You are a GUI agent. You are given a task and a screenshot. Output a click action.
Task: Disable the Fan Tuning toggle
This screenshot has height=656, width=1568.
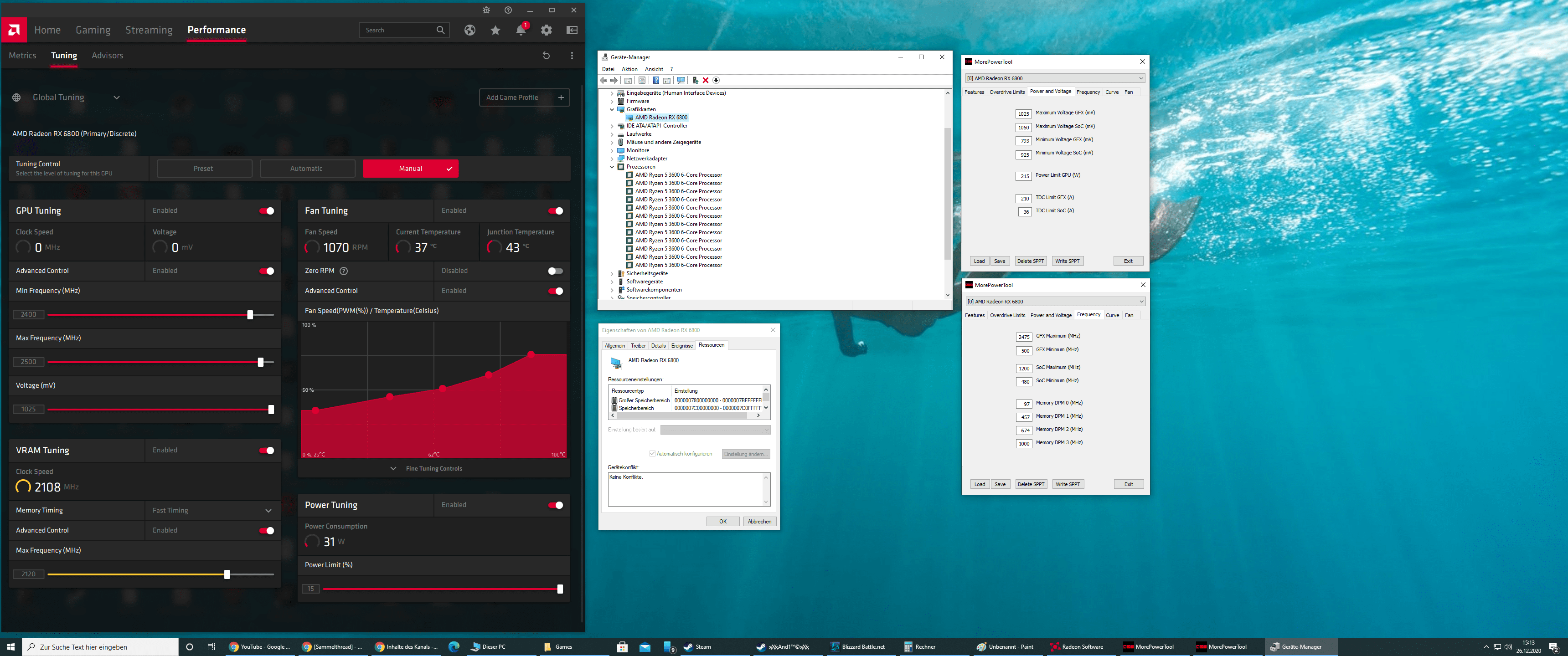tap(555, 211)
